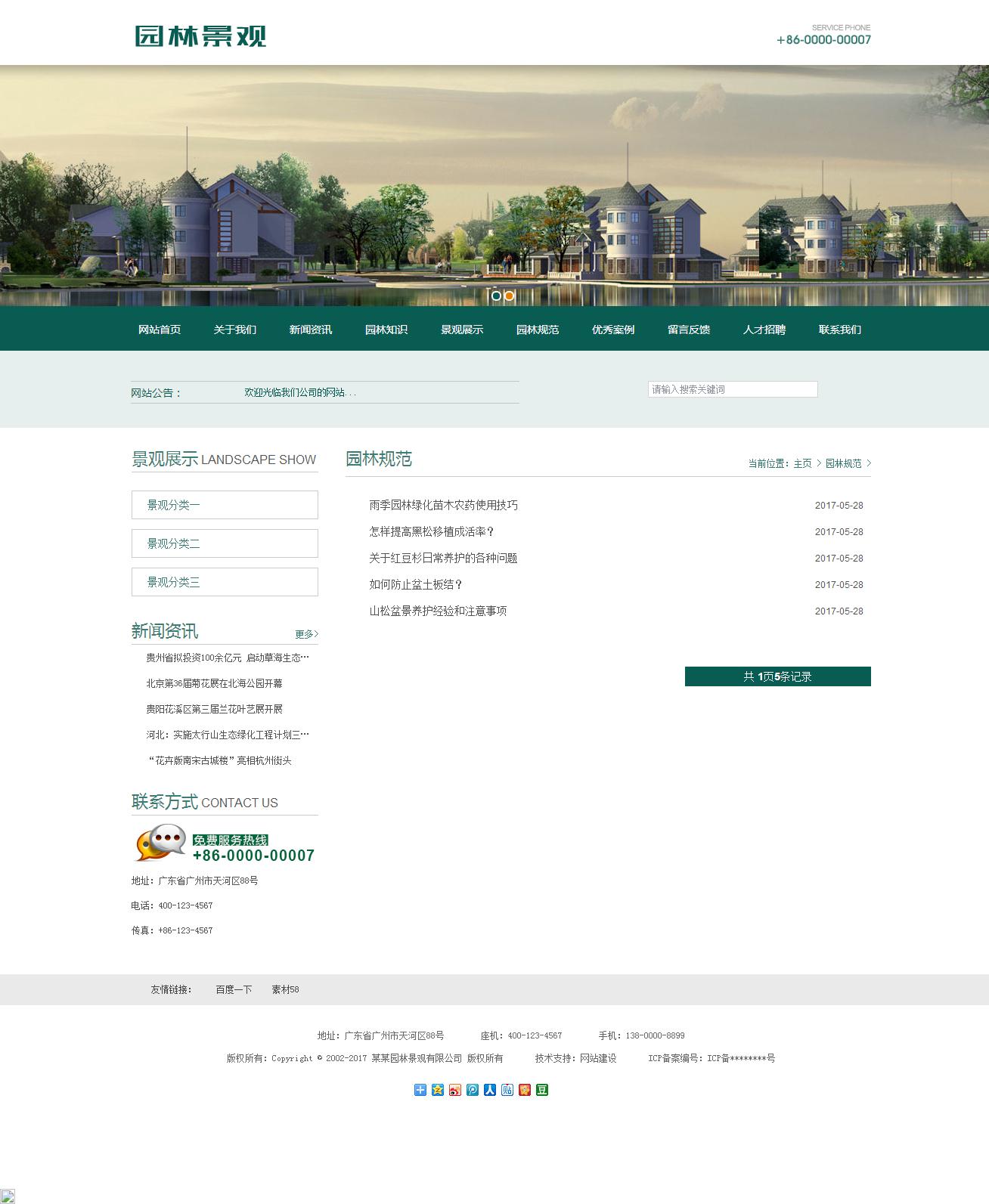Open the 百度一下 friendly link
The width and height of the screenshot is (989, 1204).
234,989
